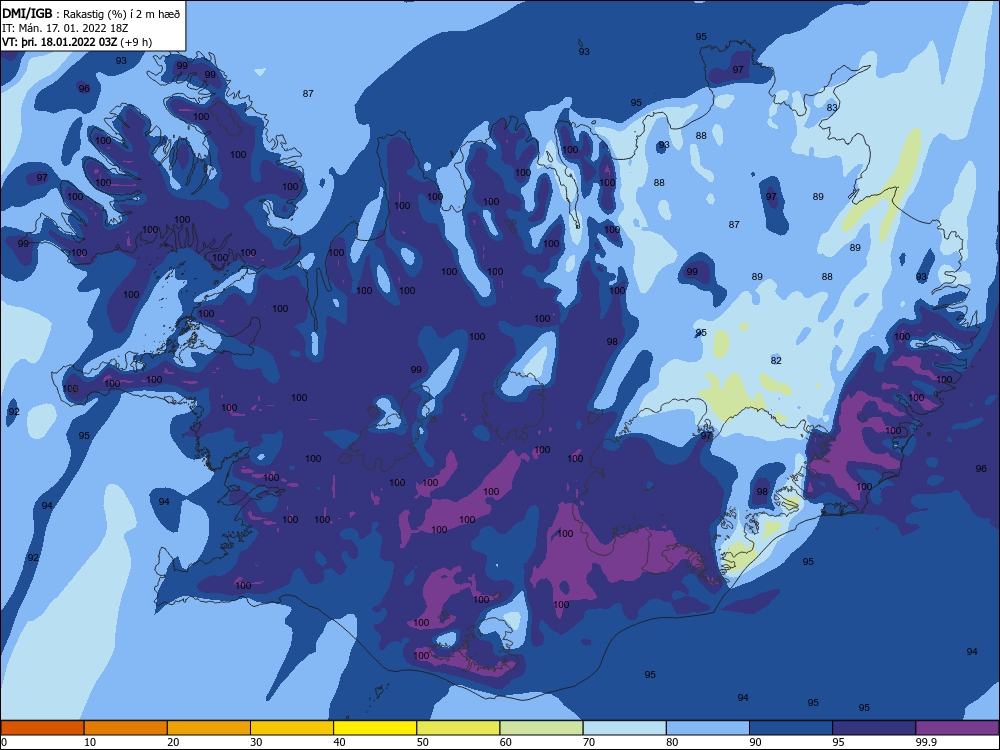Viewport: 1000px width, 750px height.
Task: Click the valid time line "VT: þri. 18.01.2022 03Z"
Action: coord(60,42)
